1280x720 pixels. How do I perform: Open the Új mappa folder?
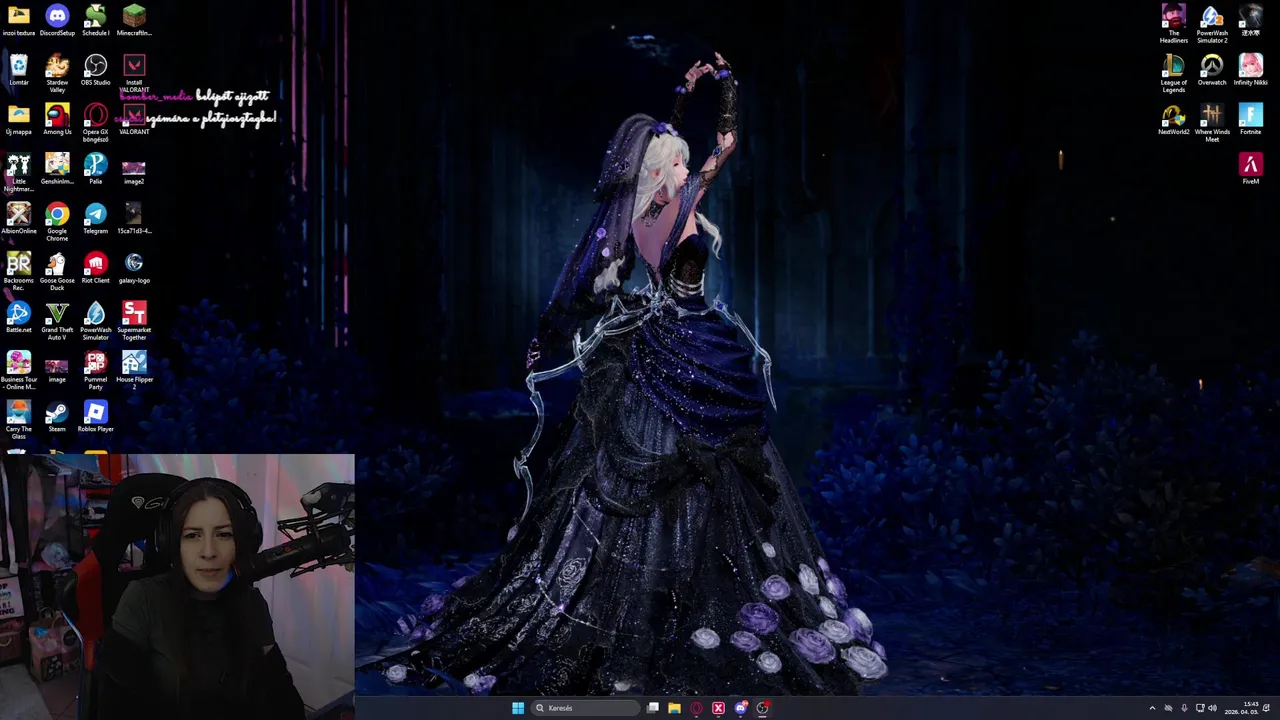click(x=18, y=119)
